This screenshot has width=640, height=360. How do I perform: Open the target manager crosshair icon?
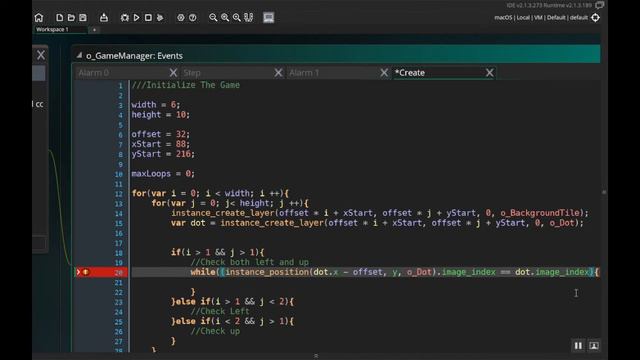[x=596, y=18]
